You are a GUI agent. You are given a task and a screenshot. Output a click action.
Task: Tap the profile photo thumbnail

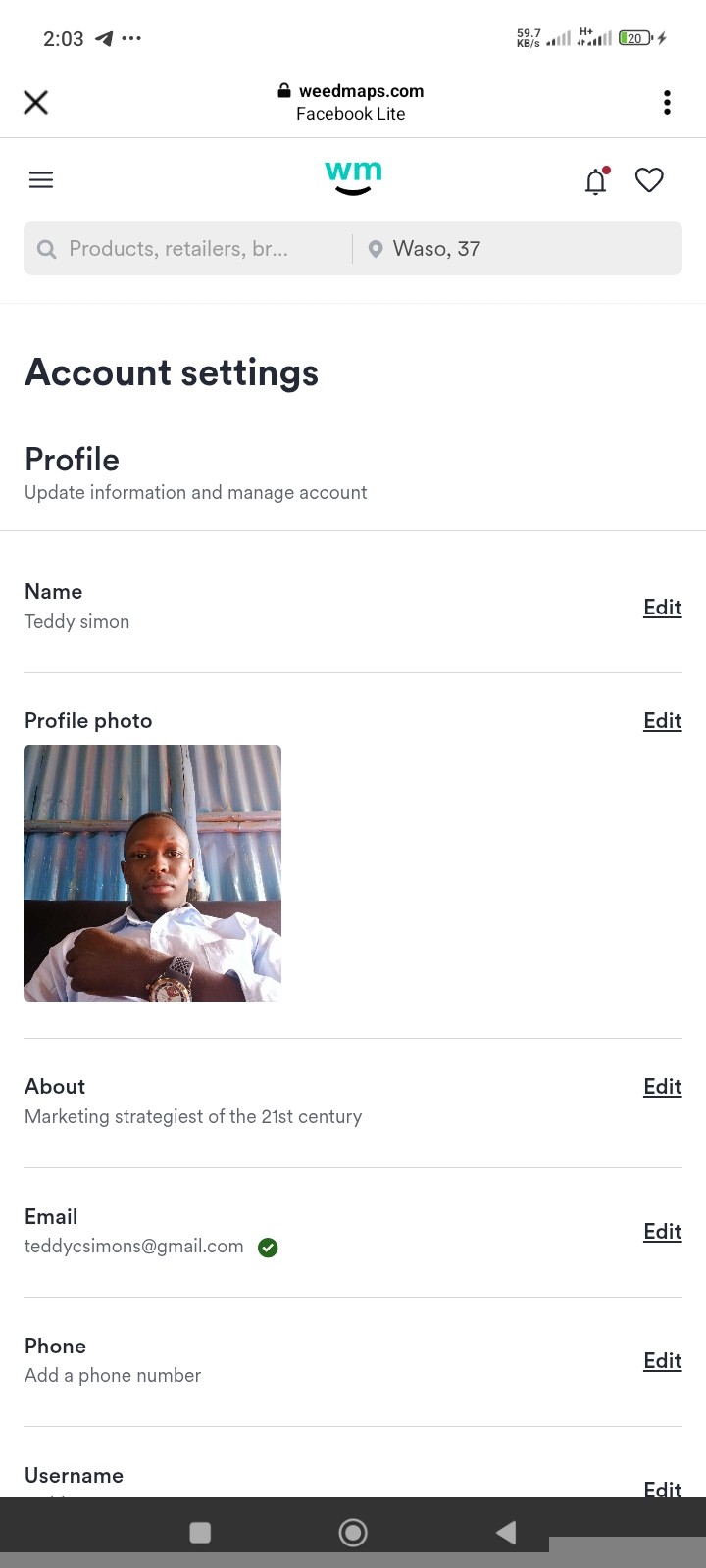tap(152, 873)
